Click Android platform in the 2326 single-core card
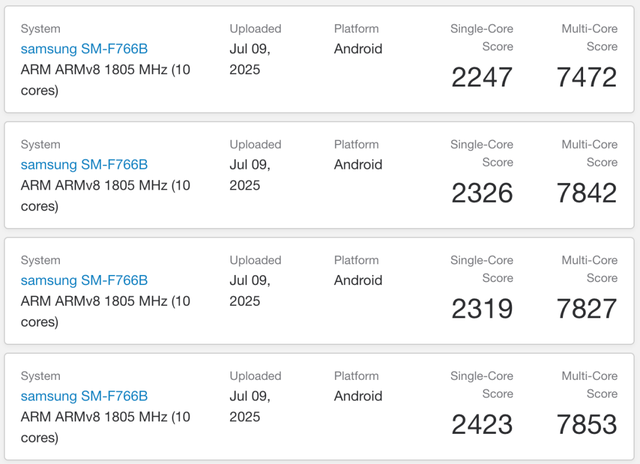 coord(358,165)
